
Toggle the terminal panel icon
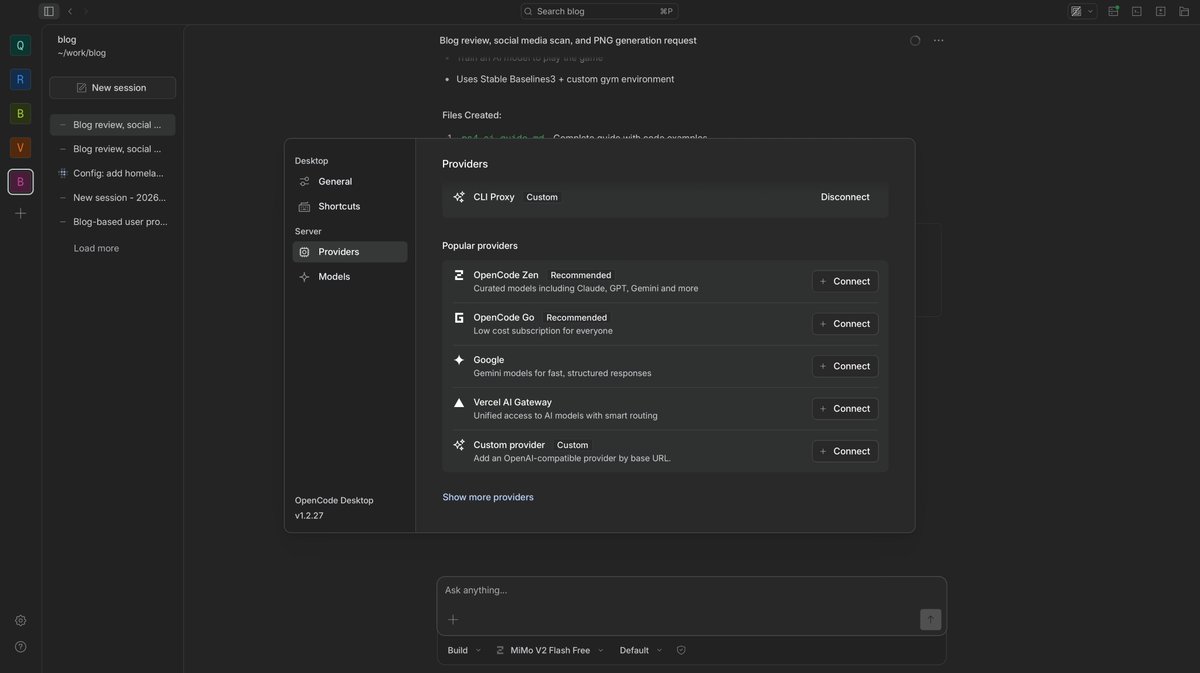click(1137, 11)
